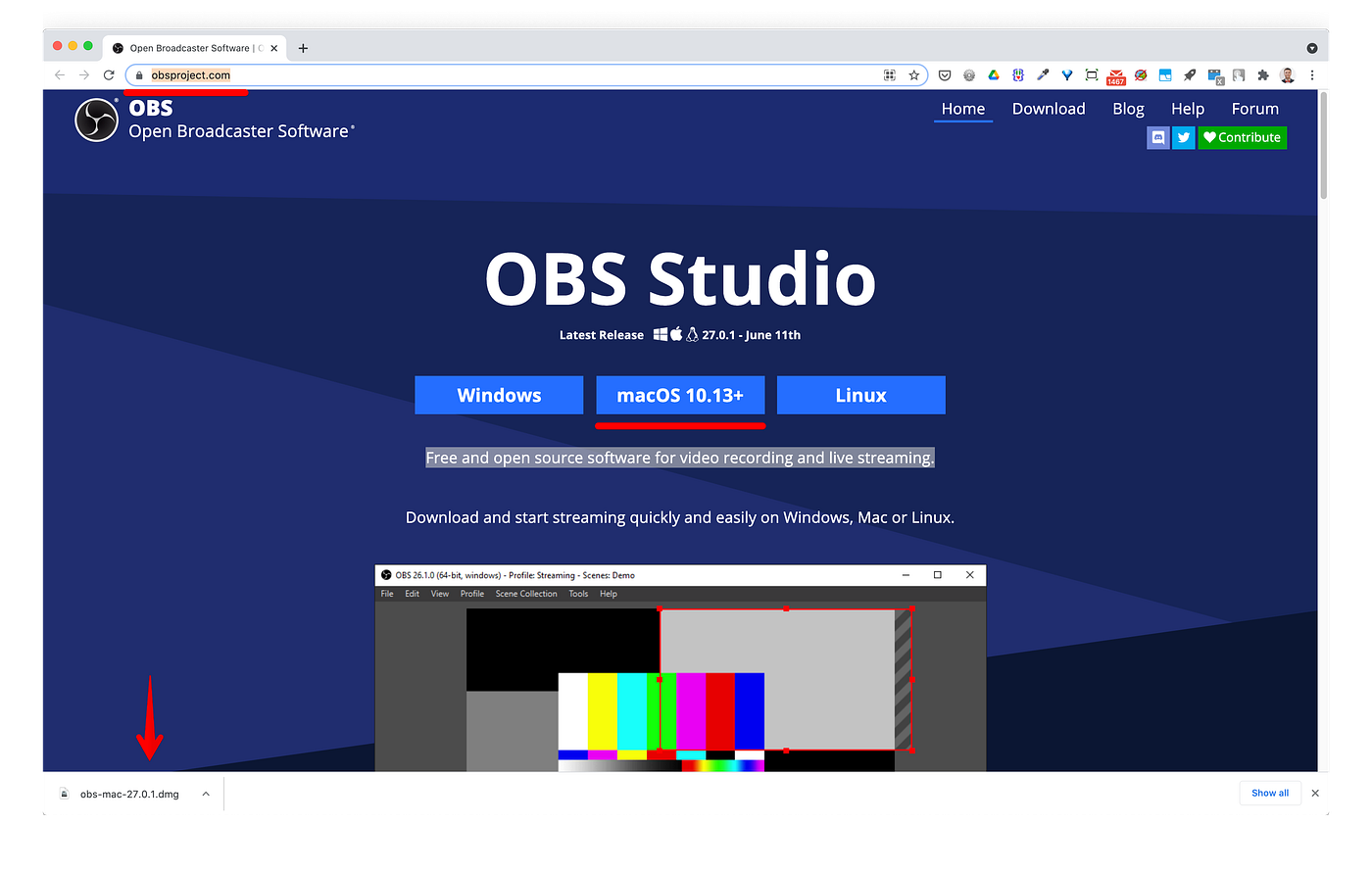
Task: Open Chrome's three-dot menu
Action: 1312,75
